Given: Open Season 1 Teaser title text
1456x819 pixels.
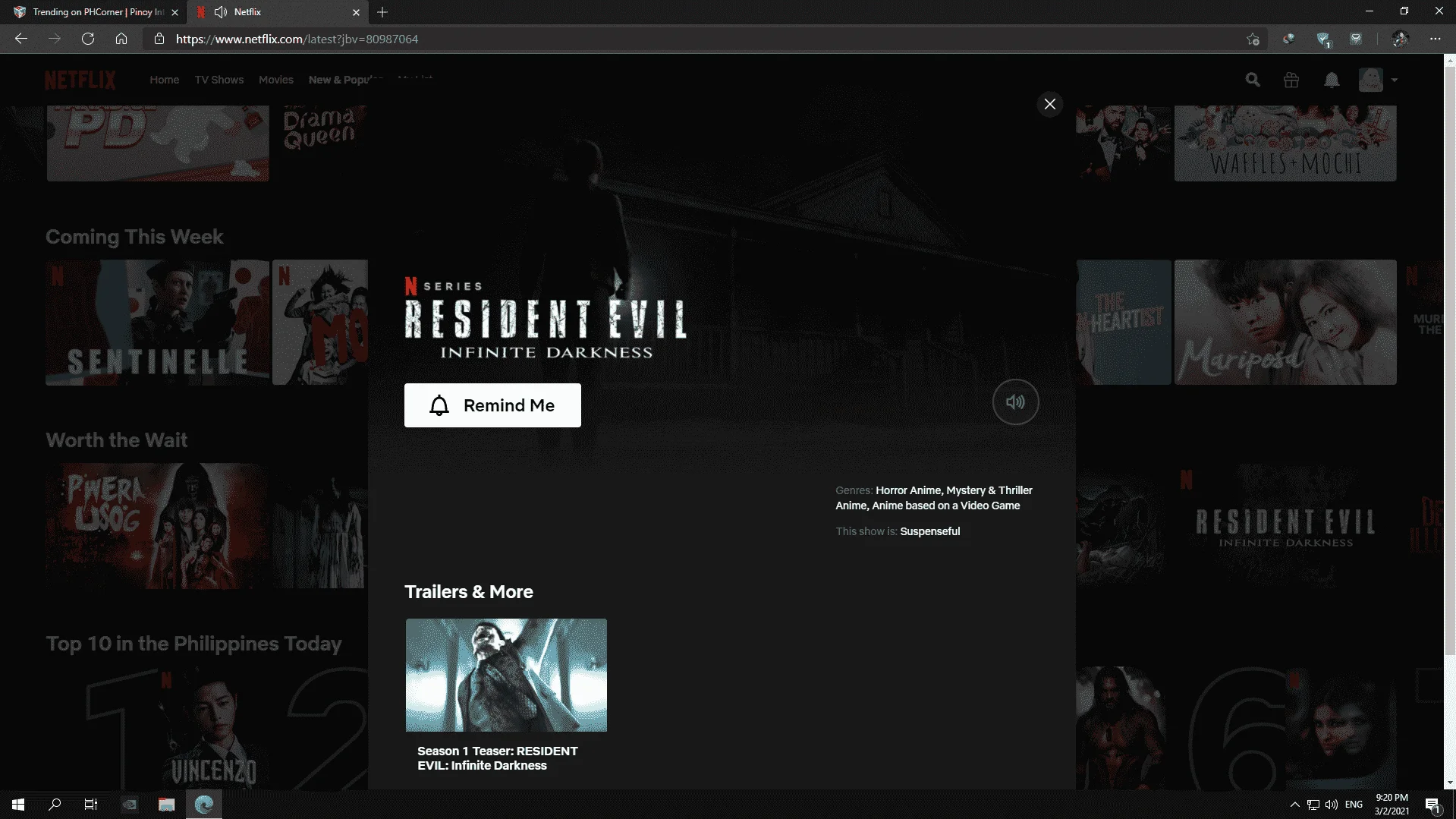Looking at the screenshot, I should coord(498,758).
